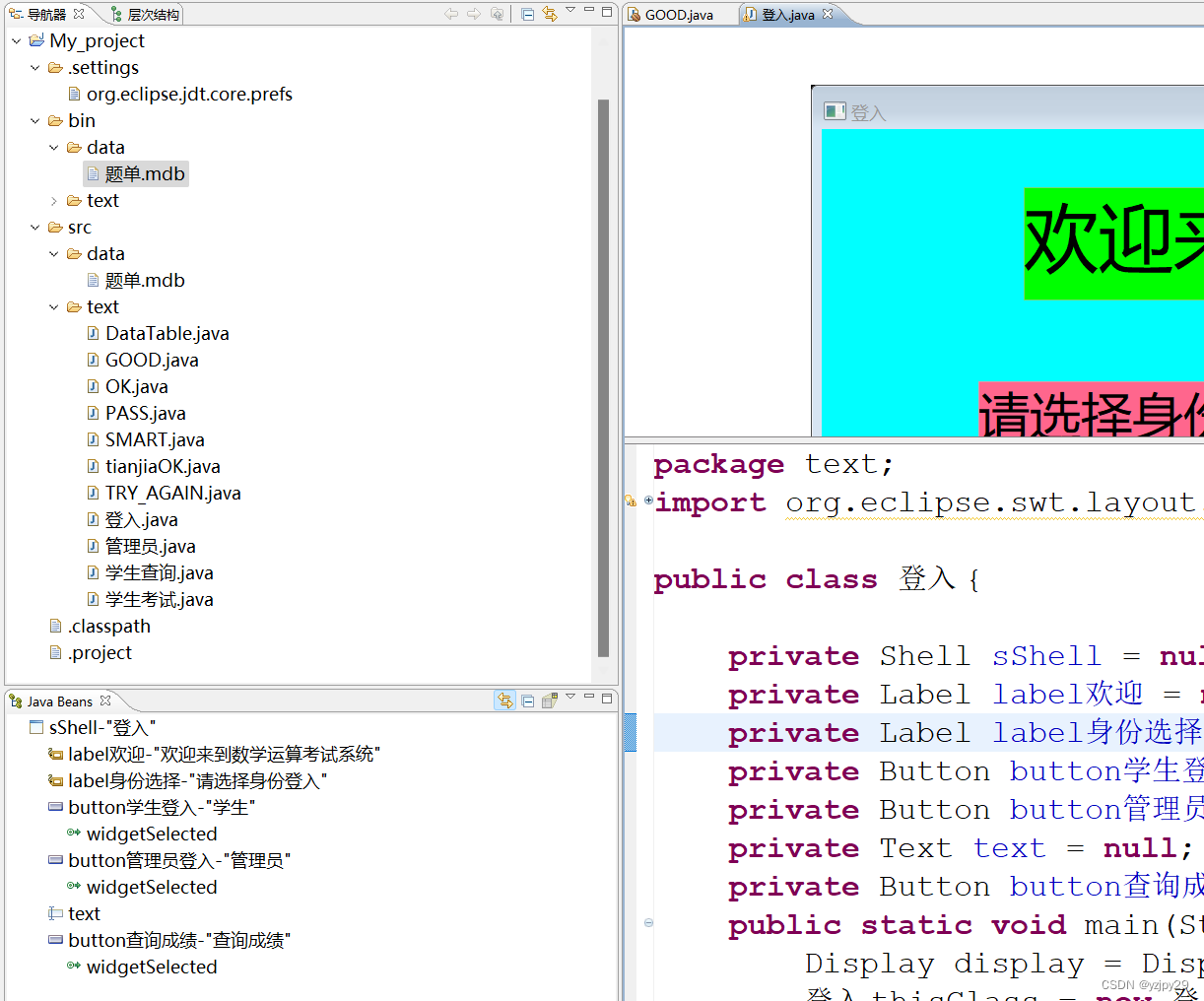Switch to the GOOD.java editor tab
The image size is (1204, 1001).
click(680, 14)
